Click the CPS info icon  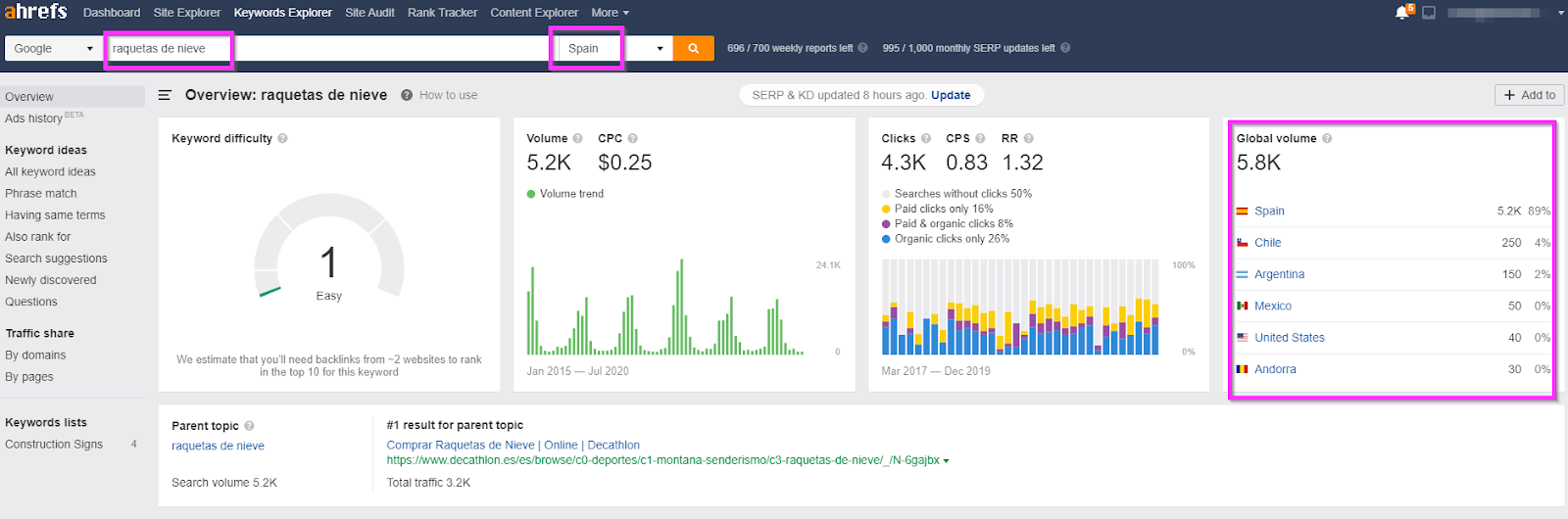[980, 138]
